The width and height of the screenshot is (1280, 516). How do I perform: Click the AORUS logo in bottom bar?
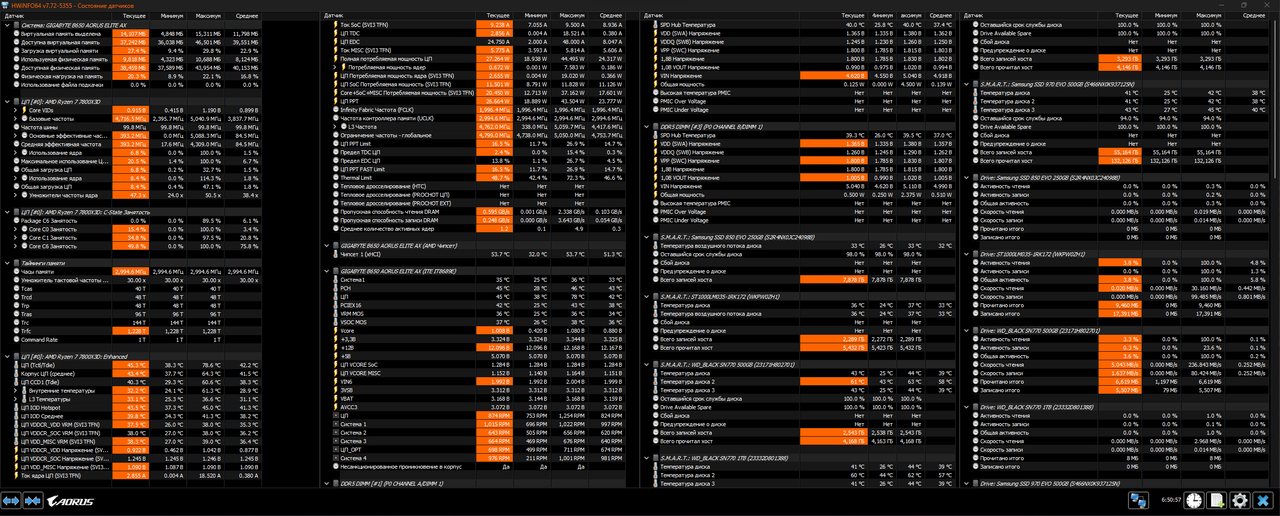pos(70,501)
